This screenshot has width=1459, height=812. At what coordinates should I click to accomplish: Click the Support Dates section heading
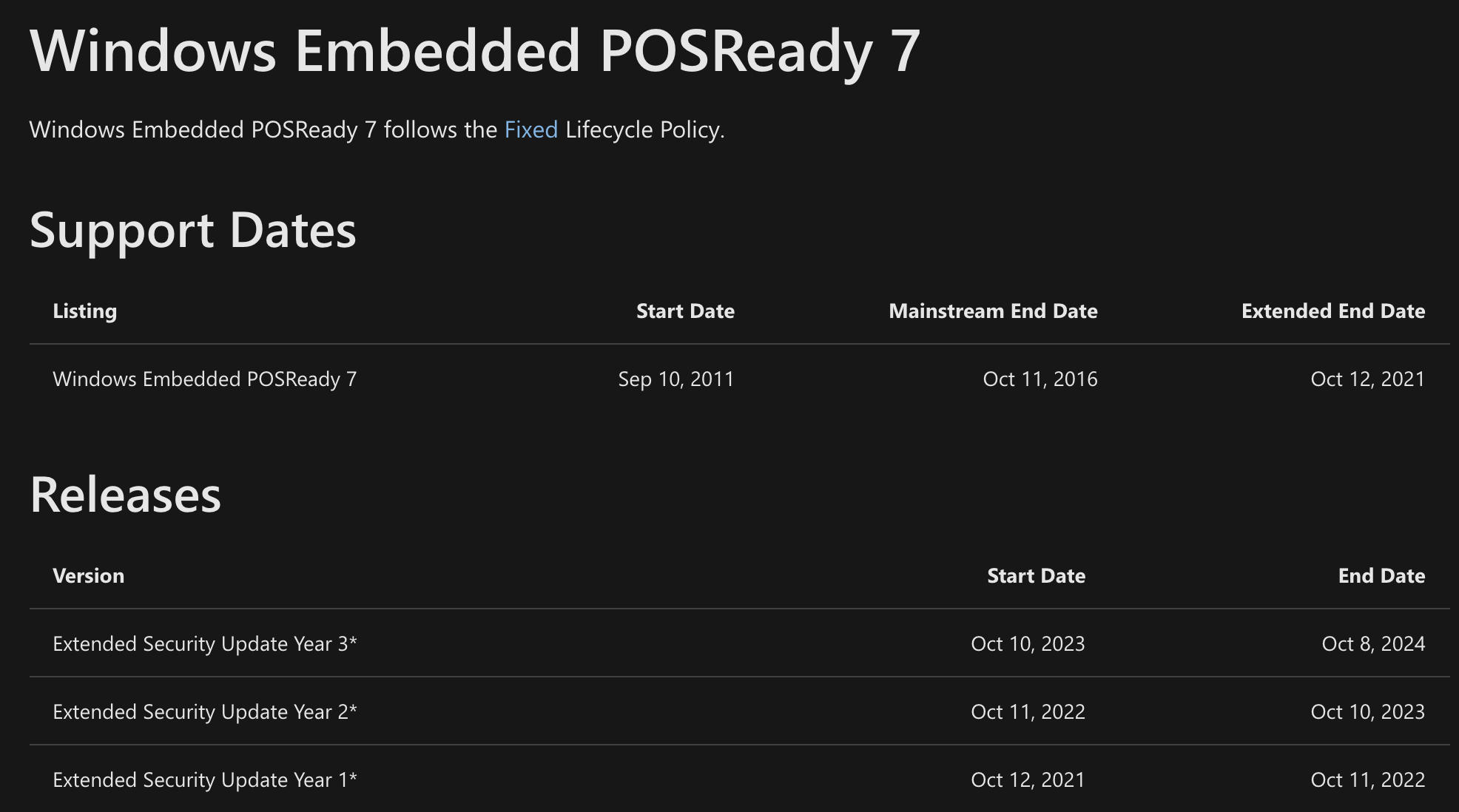[x=192, y=230]
